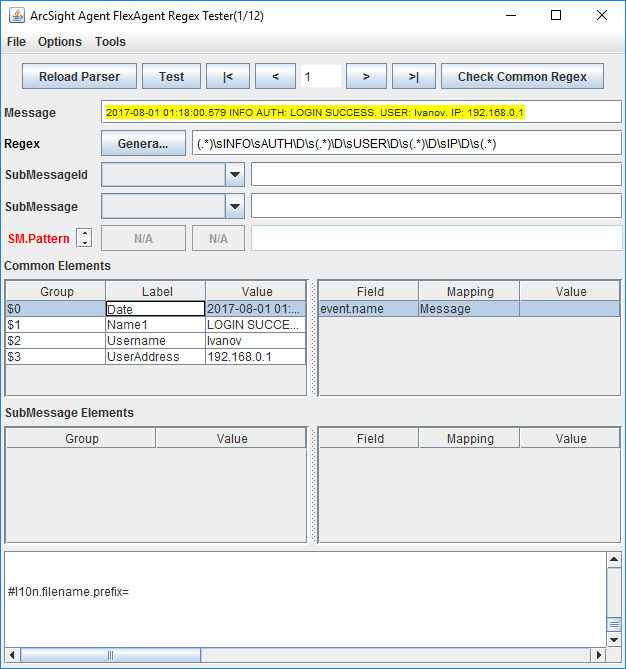The height and width of the screenshot is (669, 626).
Task: Click the UserAddress label cell
Action: click(156, 356)
